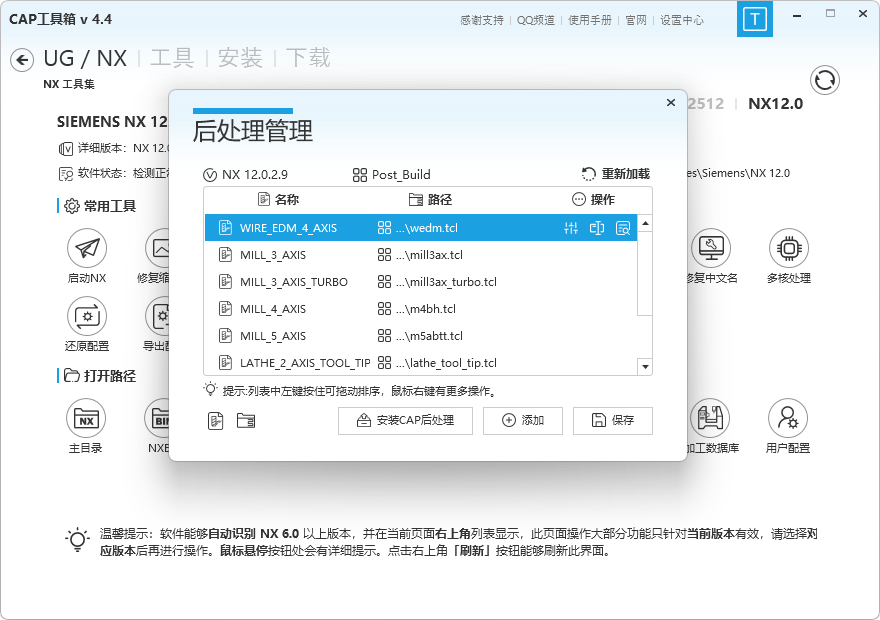
Task: Open the edit settings icon on WIRE_EDM_4_AXIS row
Action: pyautogui.click(x=571, y=228)
